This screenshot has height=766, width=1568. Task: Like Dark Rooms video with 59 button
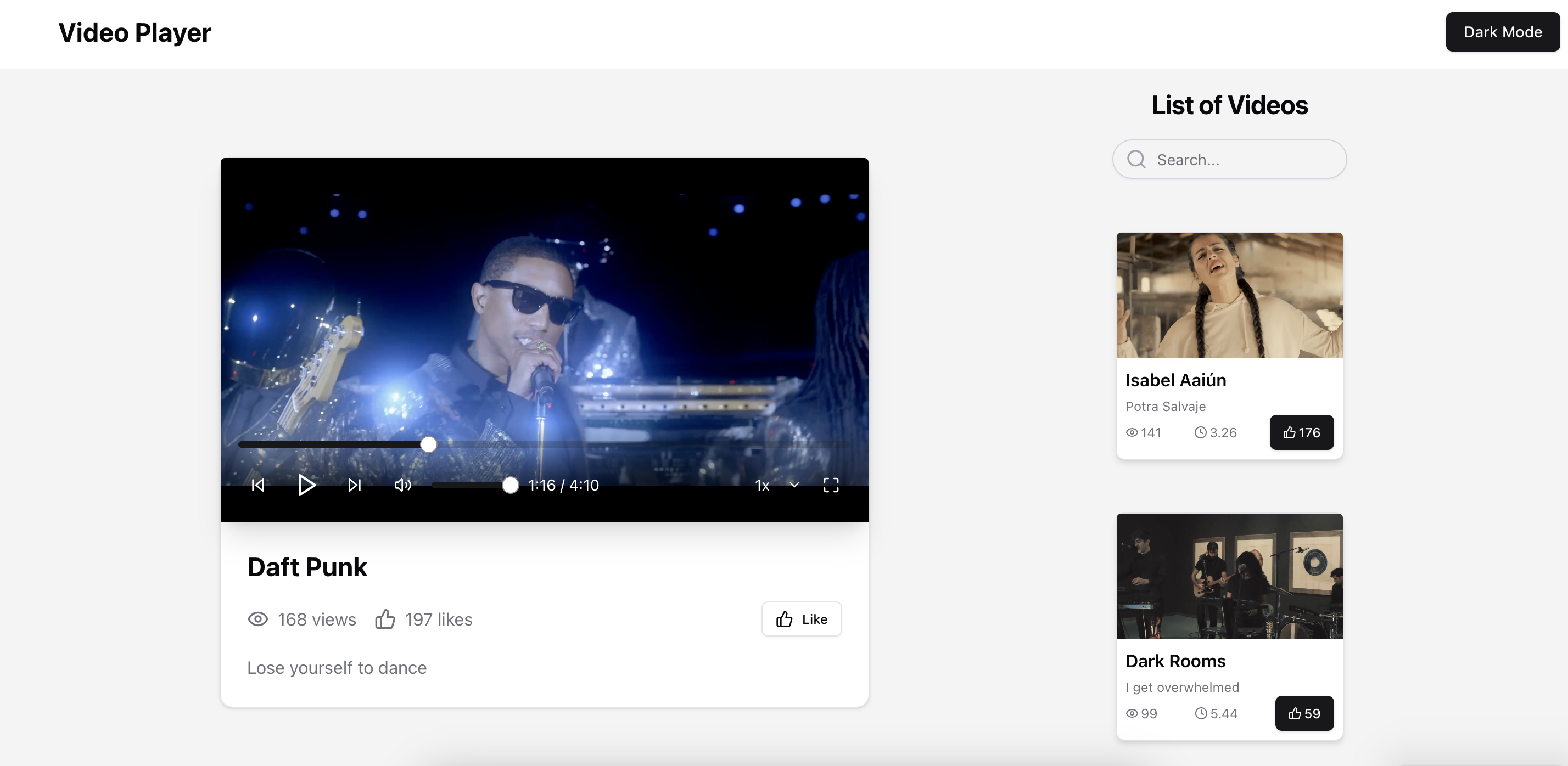pos(1304,713)
